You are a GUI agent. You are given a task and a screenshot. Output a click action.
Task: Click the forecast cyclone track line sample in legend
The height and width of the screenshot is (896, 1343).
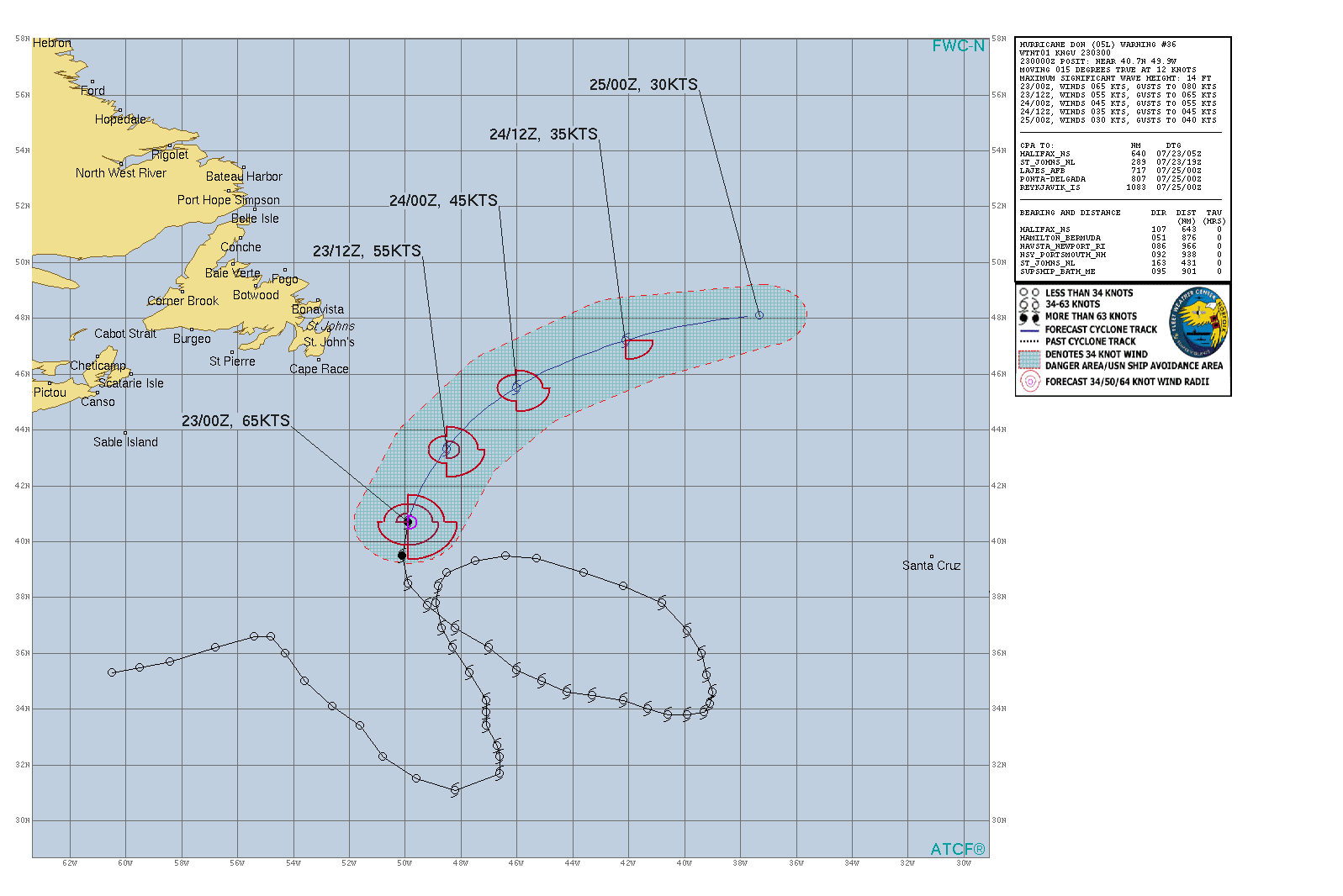point(1029,329)
